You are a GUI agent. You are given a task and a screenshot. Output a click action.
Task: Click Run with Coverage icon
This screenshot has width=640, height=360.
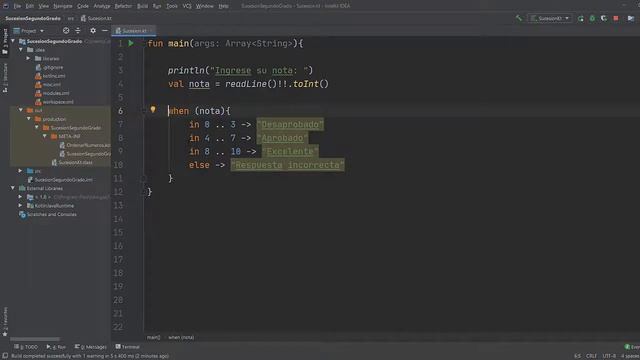604,18
